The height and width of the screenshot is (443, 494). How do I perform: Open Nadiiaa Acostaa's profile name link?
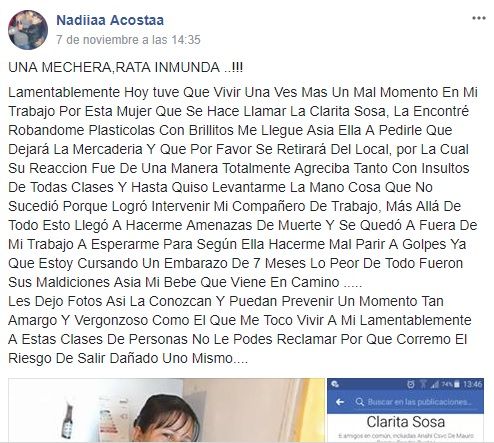(x=110, y=20)
